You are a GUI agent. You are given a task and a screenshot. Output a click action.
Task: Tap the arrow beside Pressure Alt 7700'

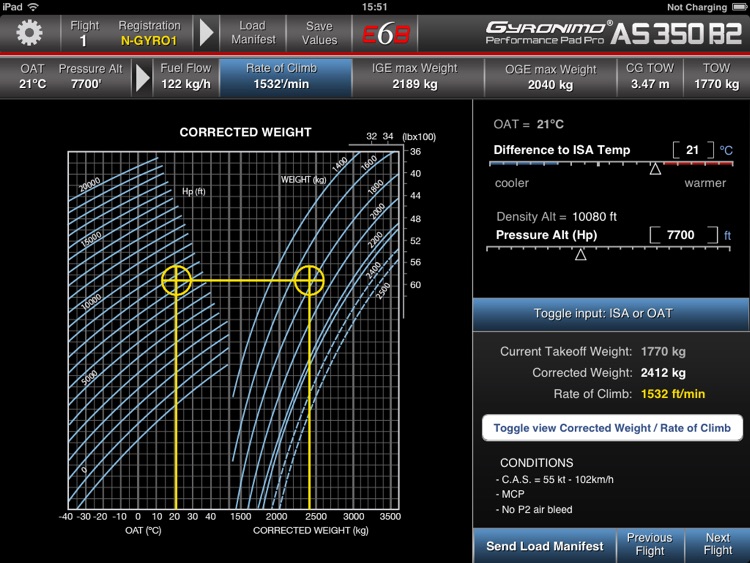[x=143, y=77]
